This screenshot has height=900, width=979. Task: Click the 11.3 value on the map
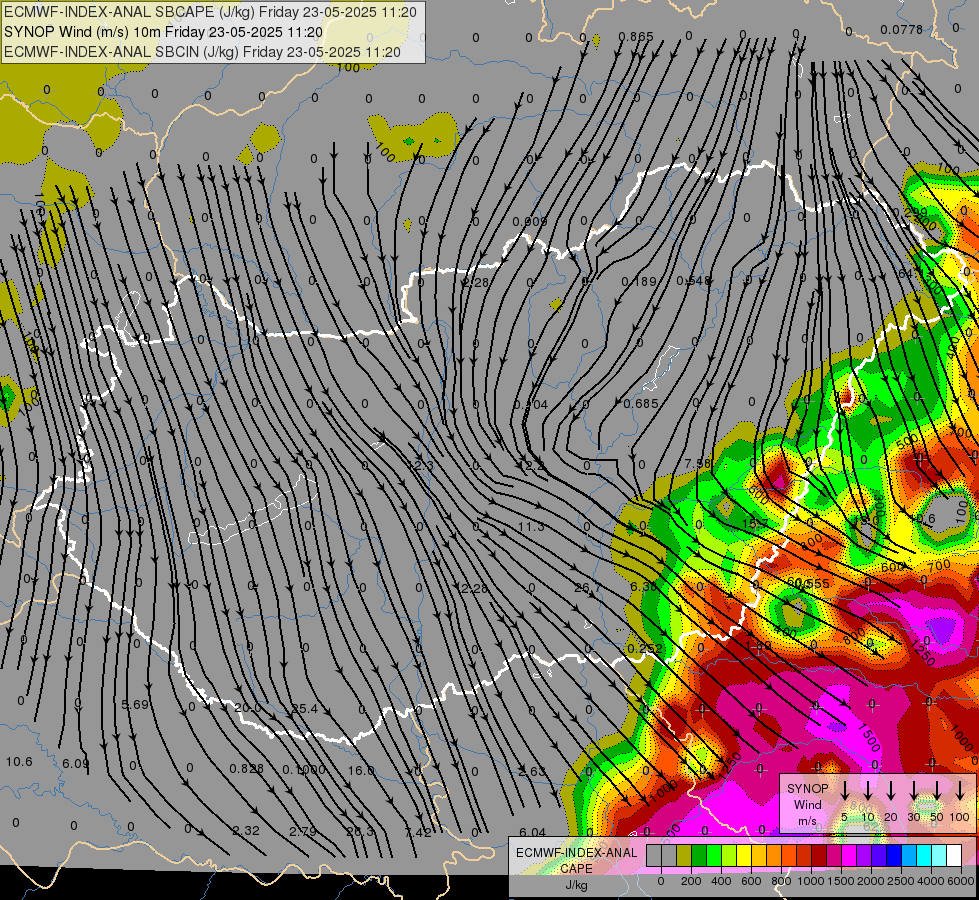tap(531, 527)
